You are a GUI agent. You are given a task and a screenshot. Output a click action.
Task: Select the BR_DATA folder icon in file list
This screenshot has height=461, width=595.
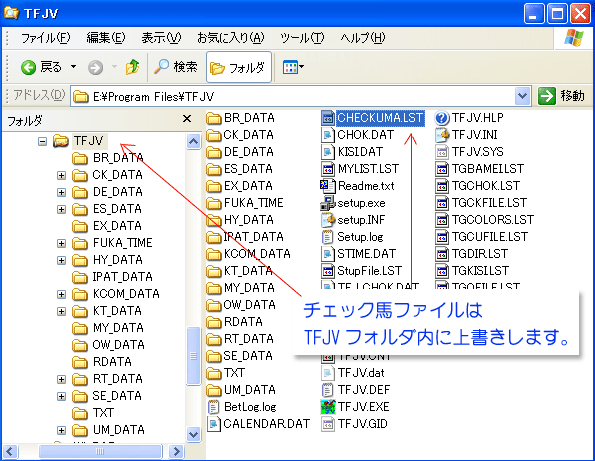pyautogui.click(x=214, y=118)
